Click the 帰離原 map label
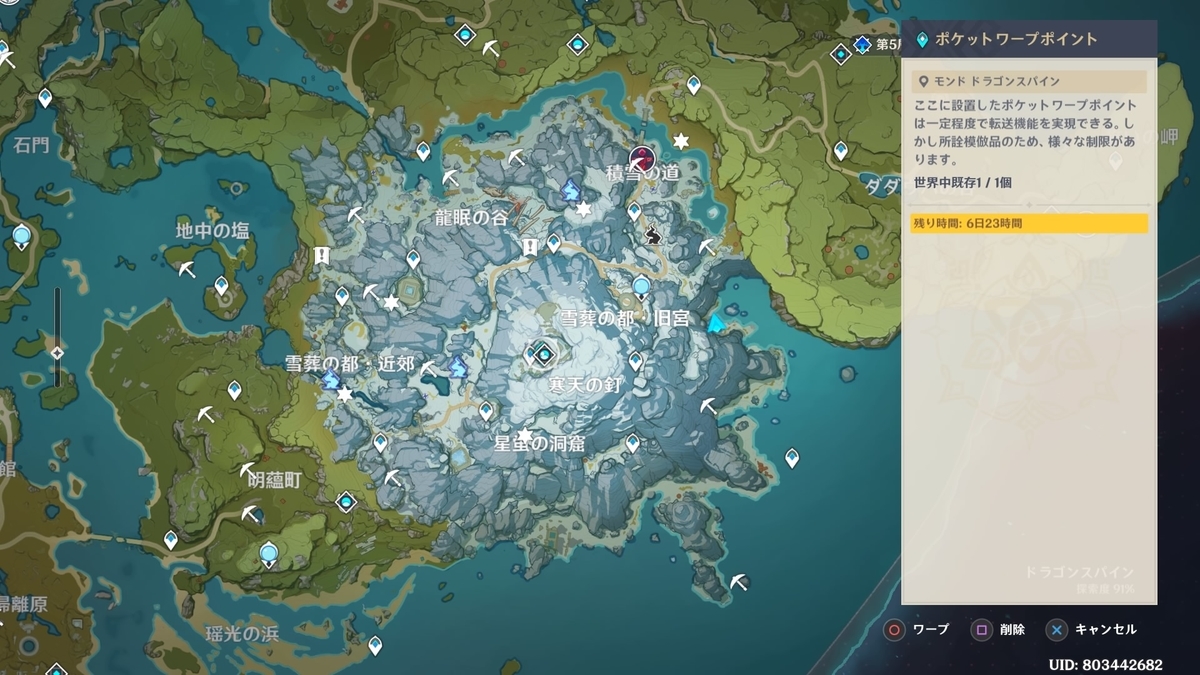The height and width of the screenshot is (675, 1200). (x=23, y=604)
